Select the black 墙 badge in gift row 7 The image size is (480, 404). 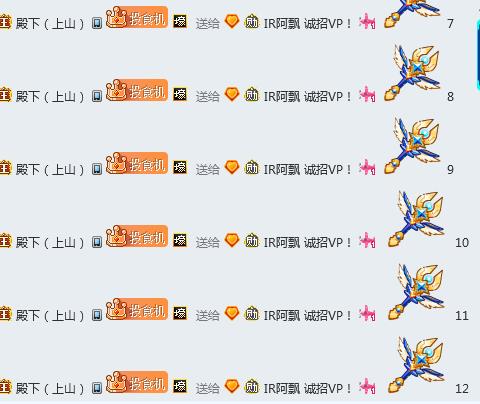point(180,21)
